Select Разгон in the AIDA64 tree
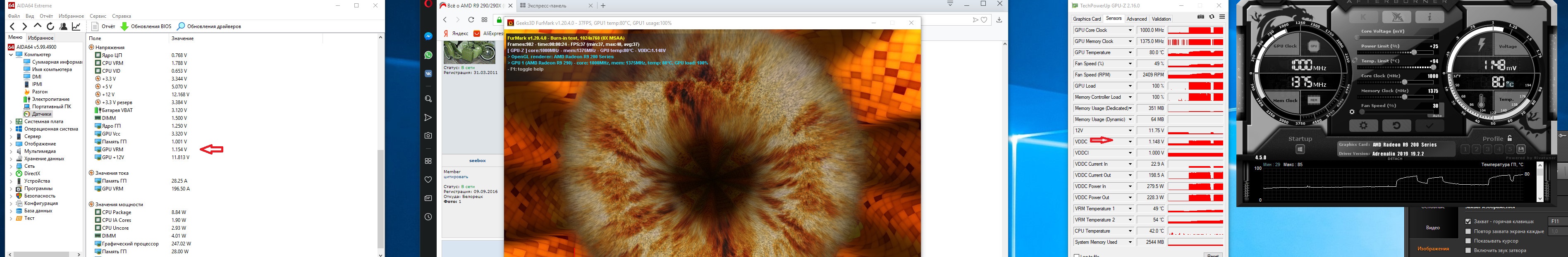Viewport: 1568px width, 257px height. coord(40,92)
